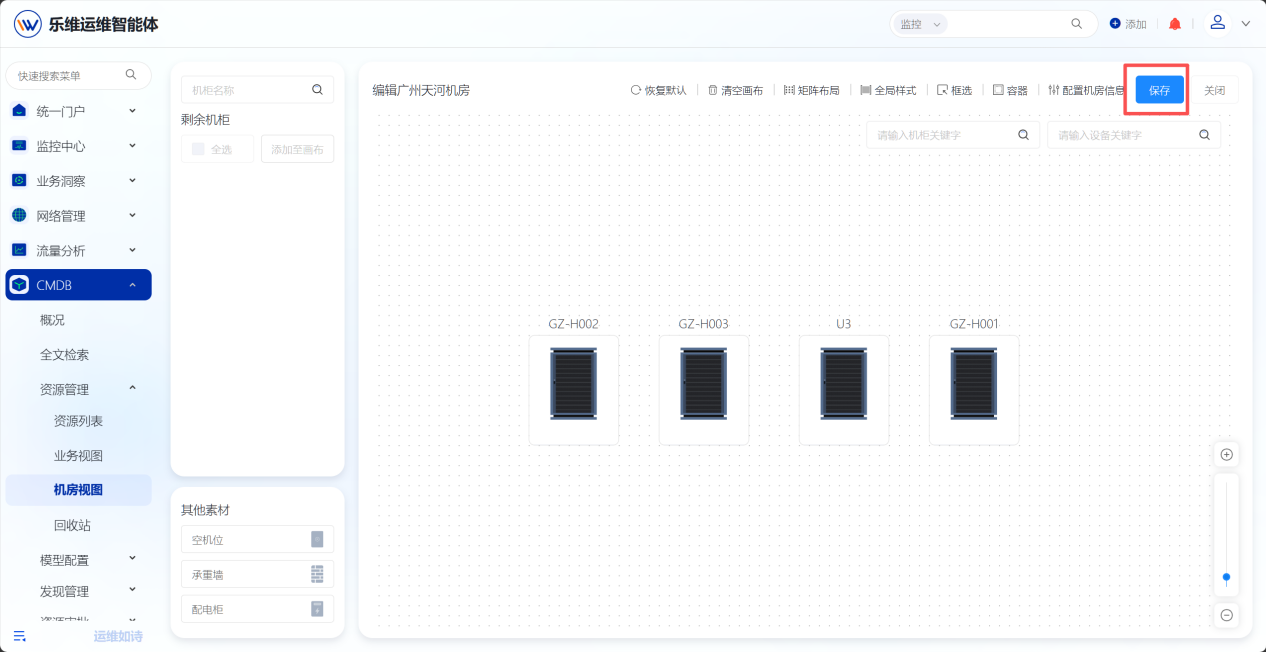The height and width of the screenshot is (652, 1266).
Task: Open the notification bell
Action: [1175, 24]
